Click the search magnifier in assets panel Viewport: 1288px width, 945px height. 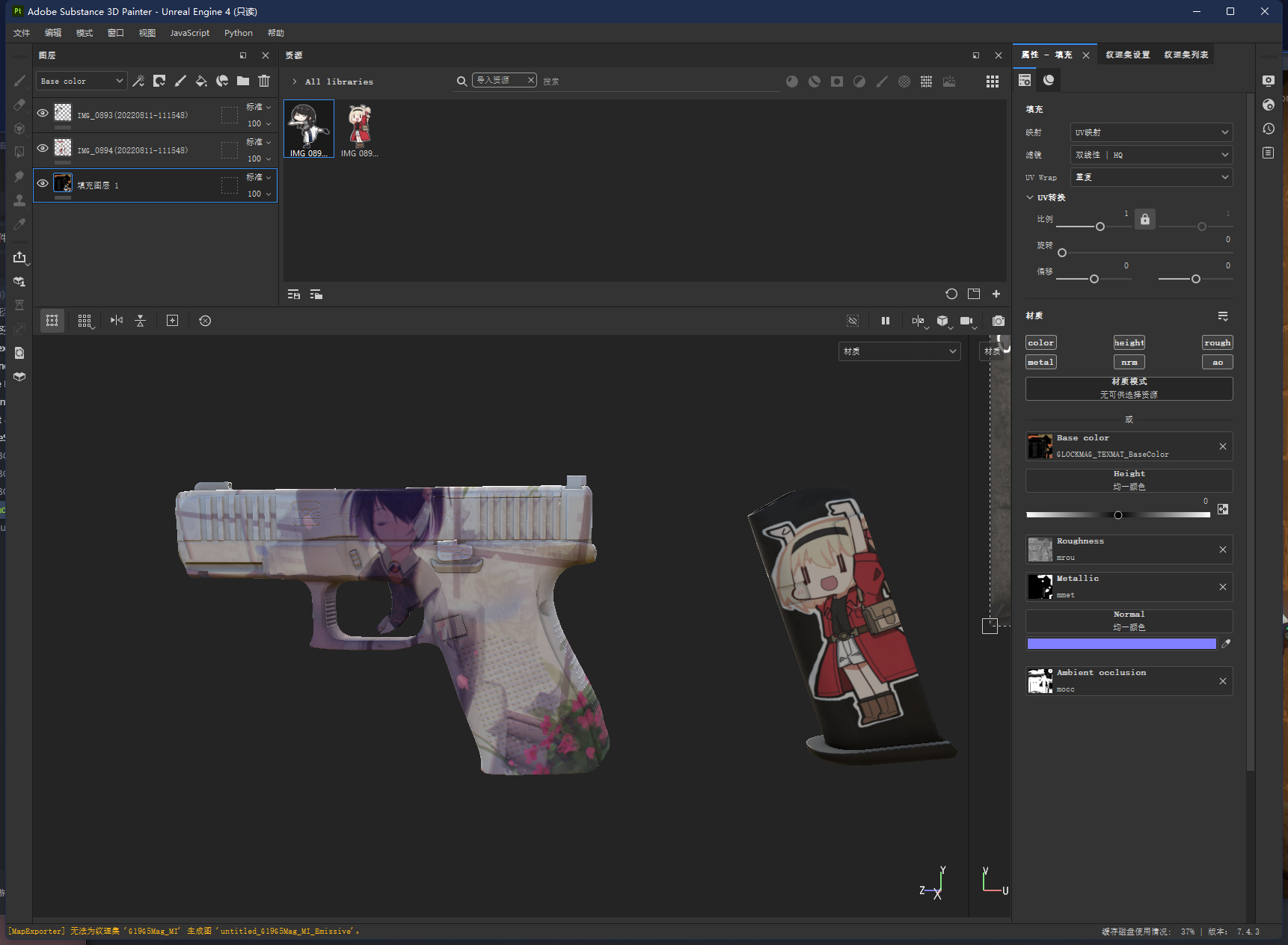point(462,81)
